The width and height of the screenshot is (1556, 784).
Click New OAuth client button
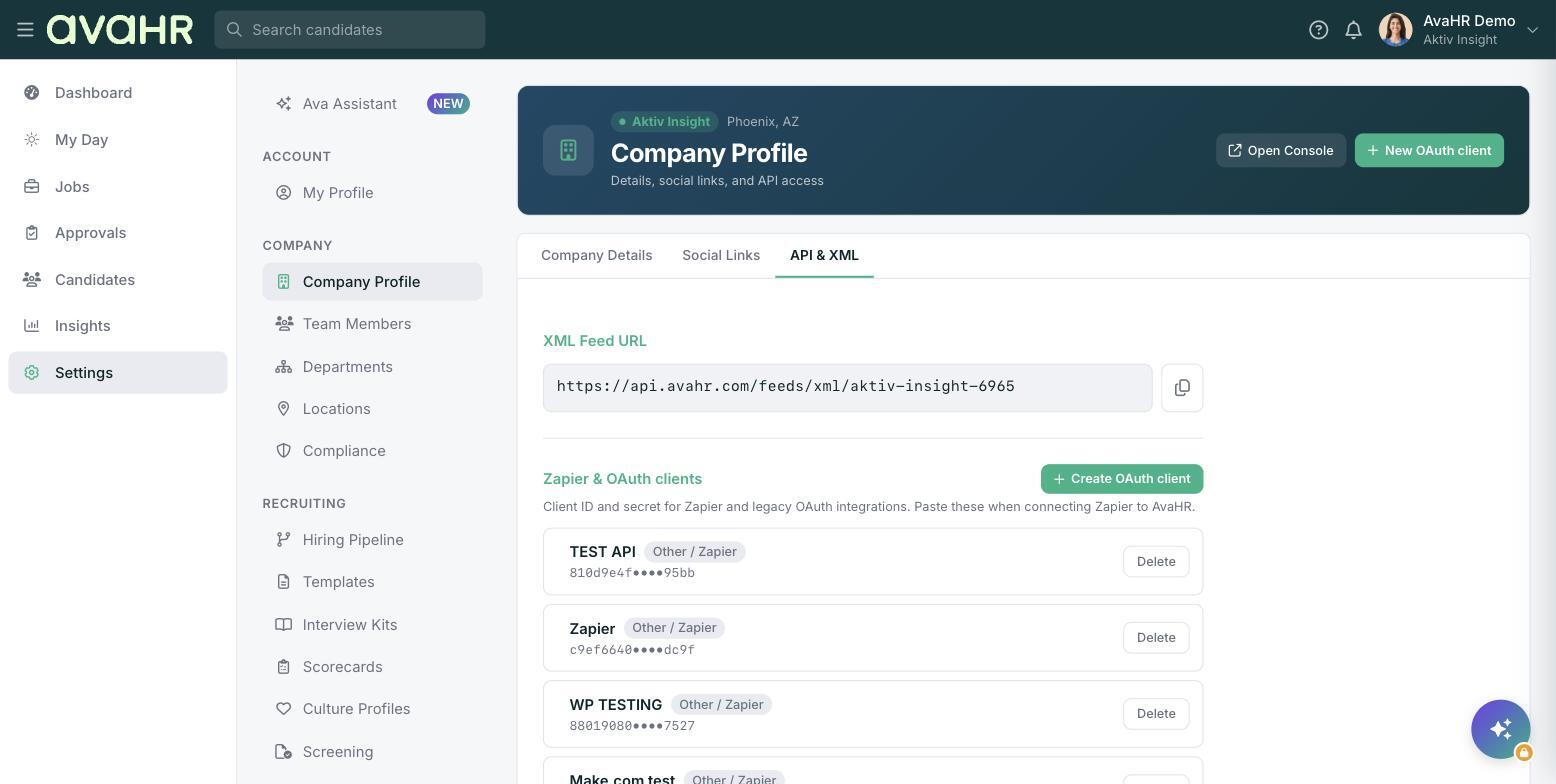pos(1429,151)
